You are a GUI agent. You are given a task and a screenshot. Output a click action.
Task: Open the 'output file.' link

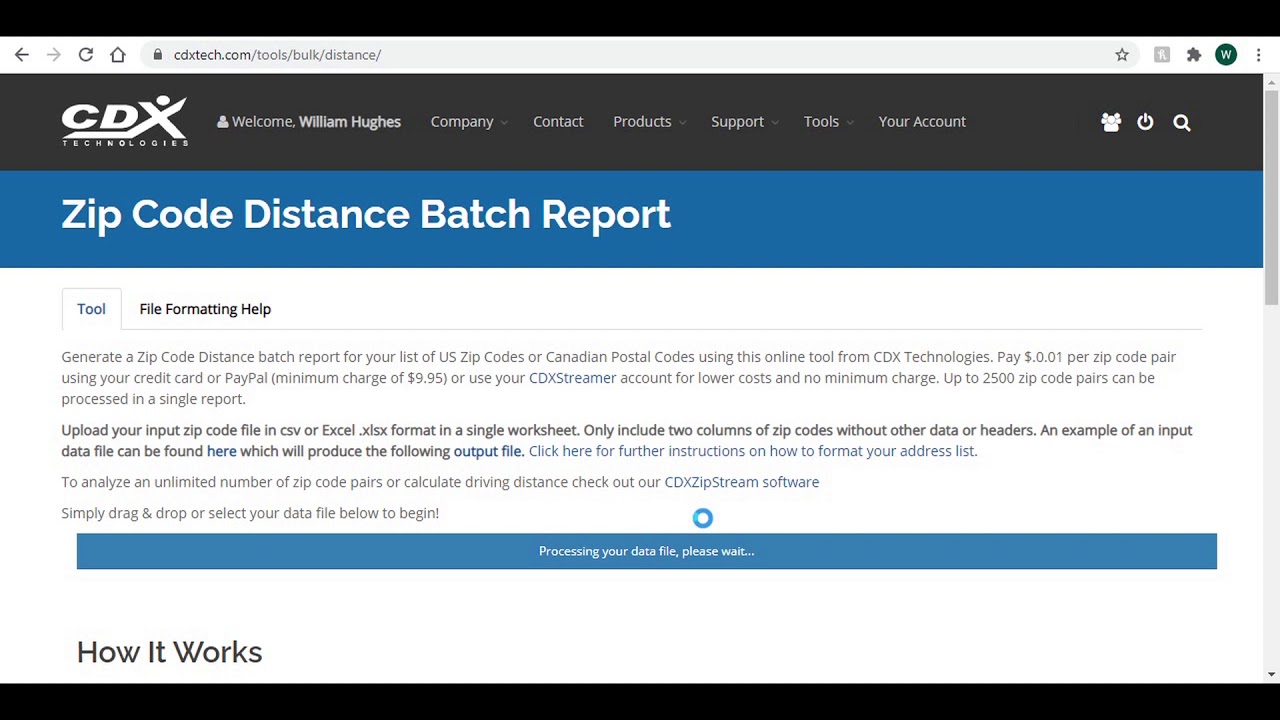pyautogui.click(x=489, y=451)
